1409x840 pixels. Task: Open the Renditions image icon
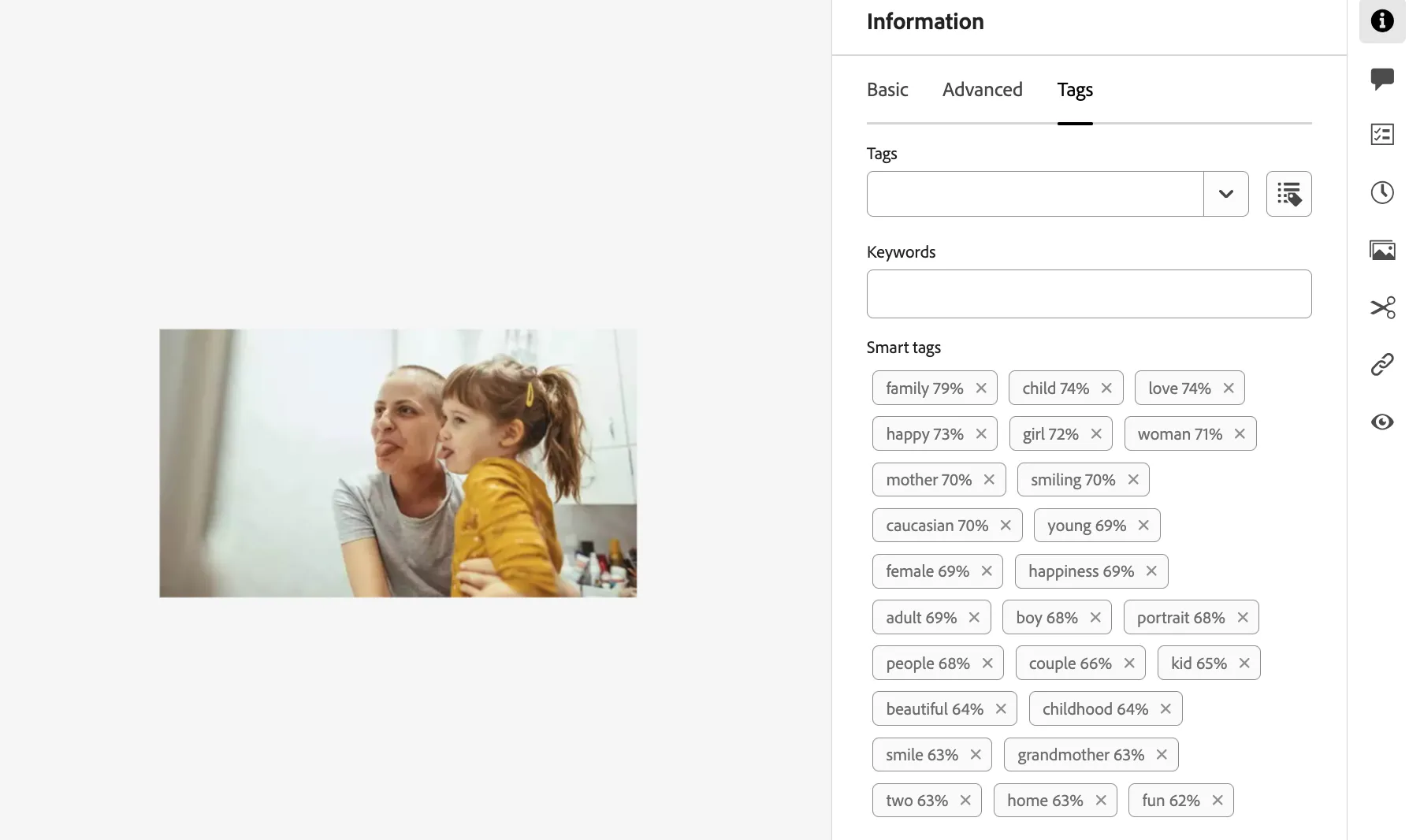coord(1382,251)
